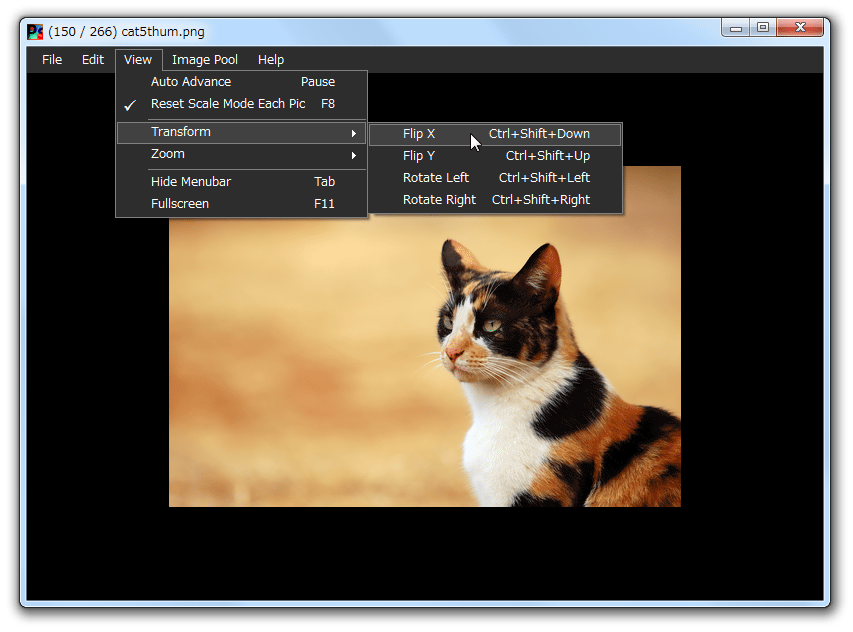Minimize the viewer window
Screen dimensions: 853x632
735,28
